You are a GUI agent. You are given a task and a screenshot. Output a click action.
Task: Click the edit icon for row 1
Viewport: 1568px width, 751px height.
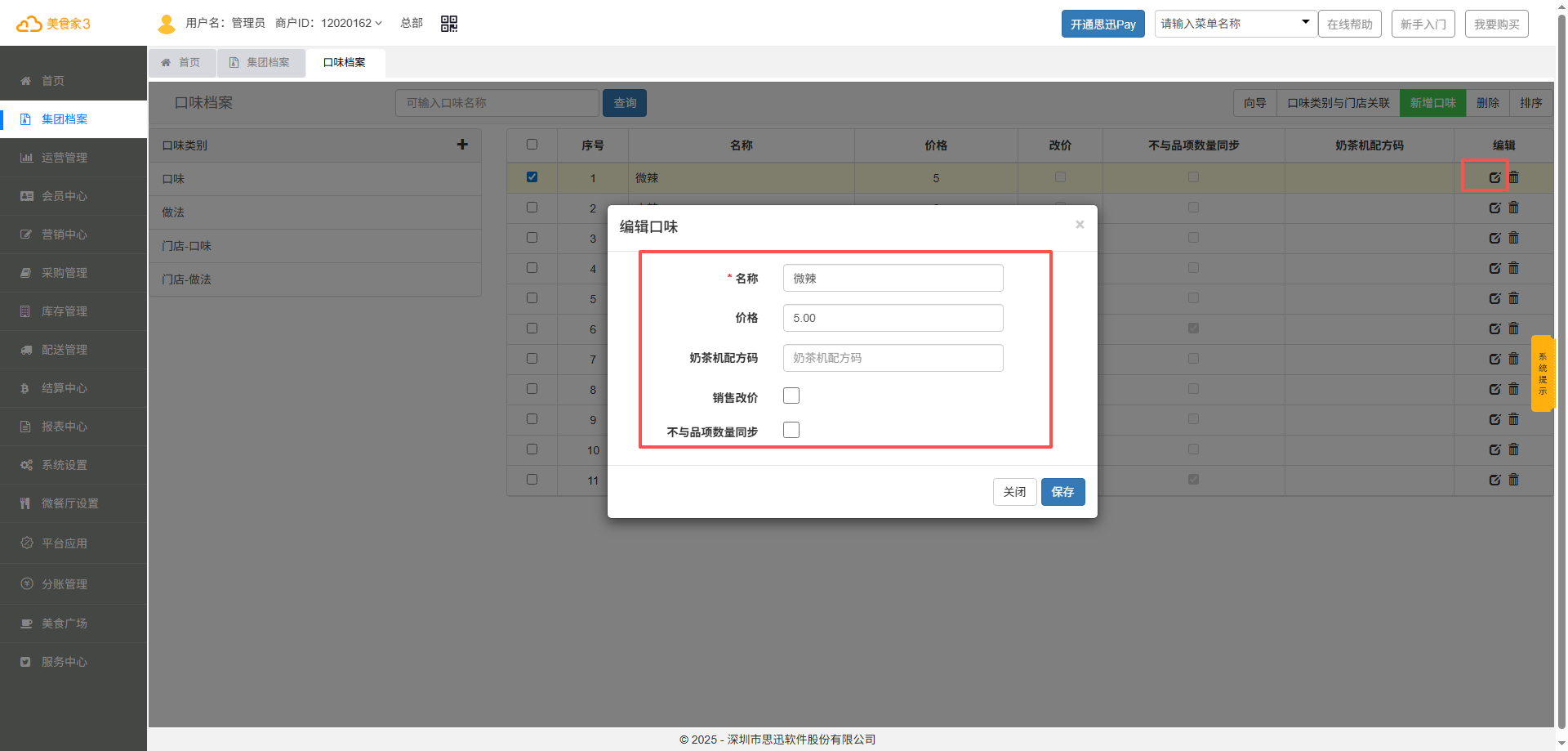[x=1494, y=177]
